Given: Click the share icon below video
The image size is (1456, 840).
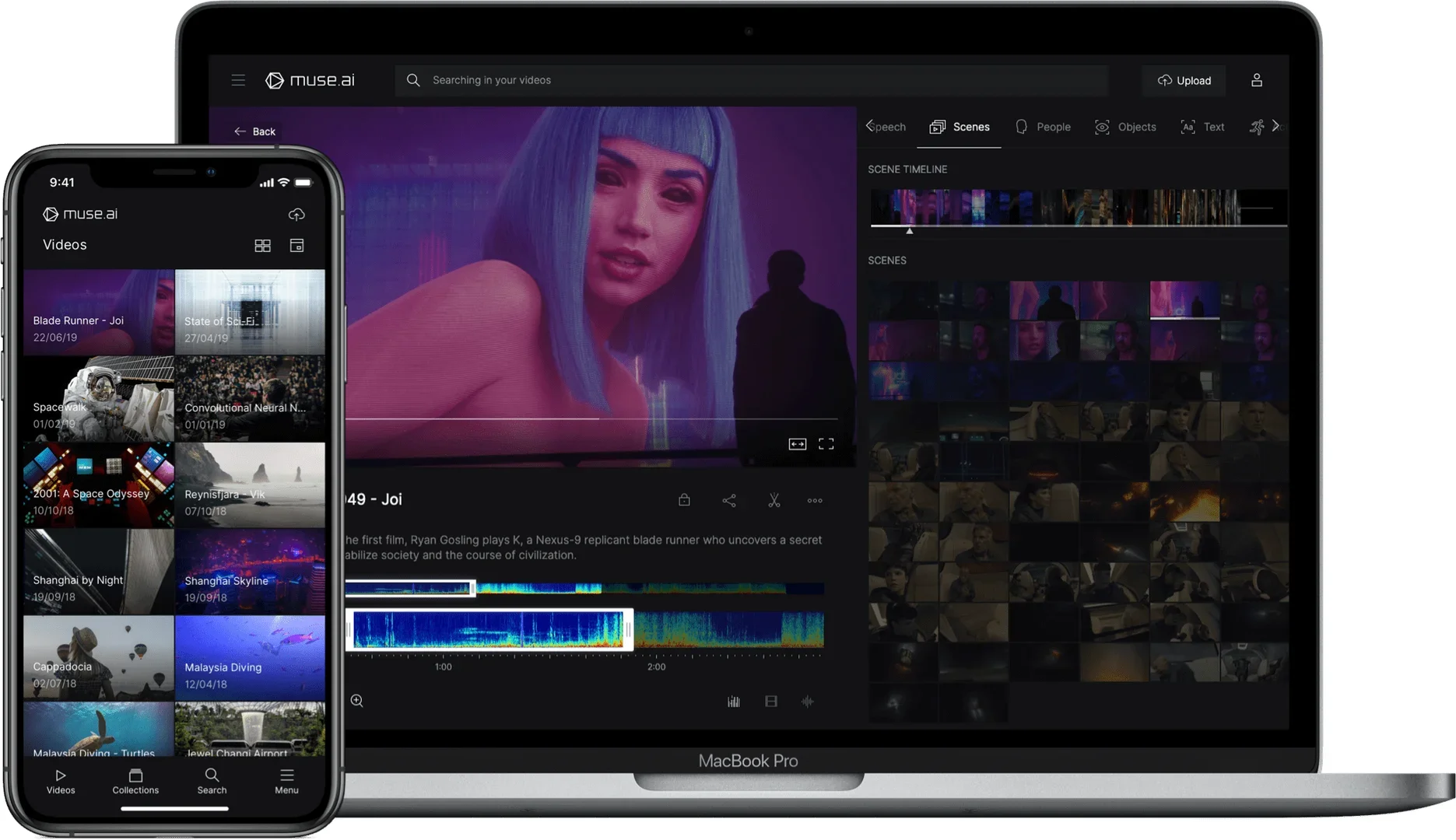Looking at the screenshot, I should [729, 501].
